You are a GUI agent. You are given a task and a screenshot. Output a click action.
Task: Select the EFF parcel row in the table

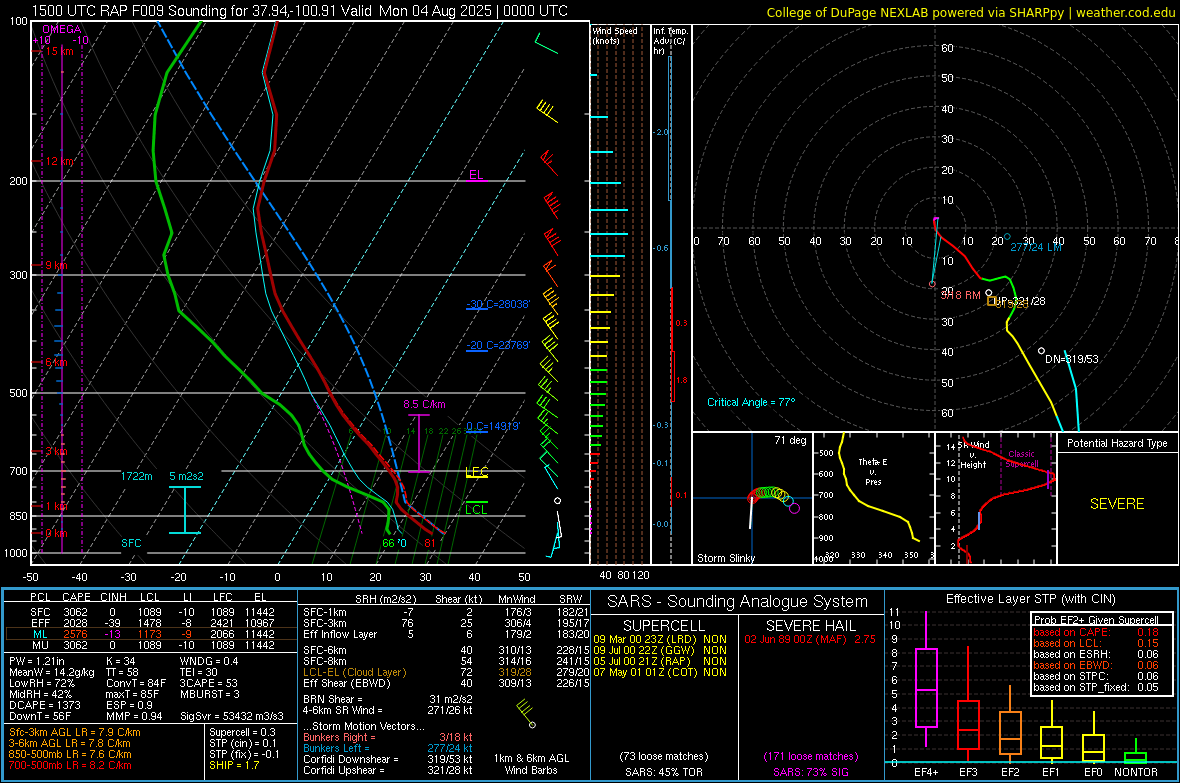[x=151, y=623]
